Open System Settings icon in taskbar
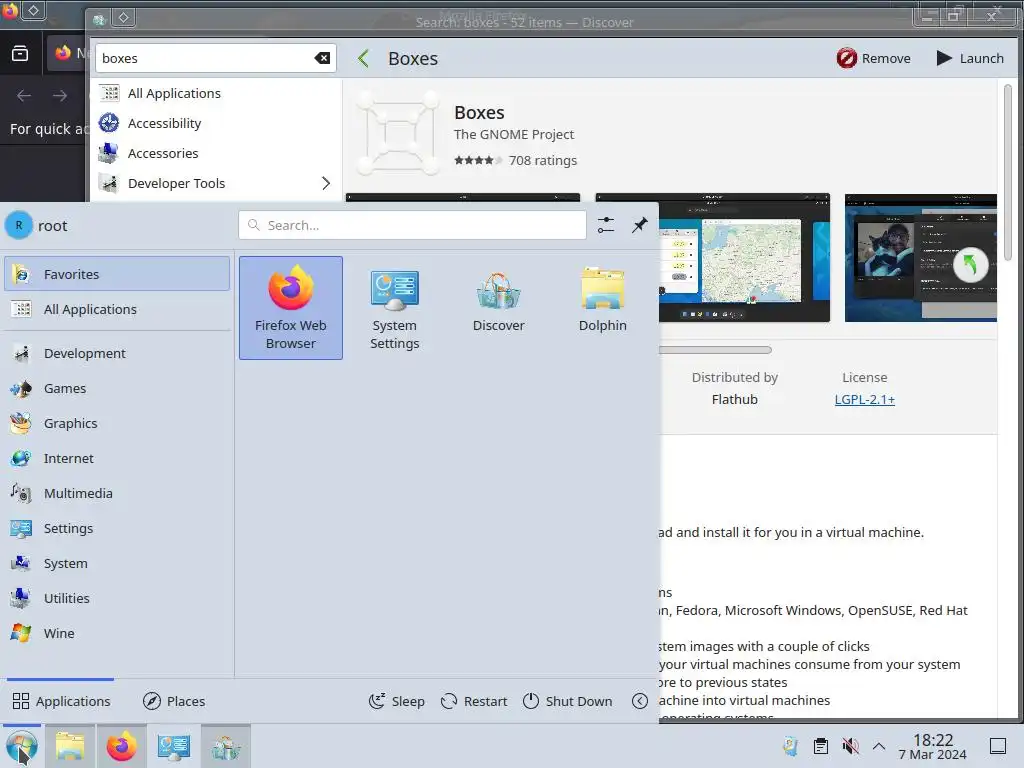The height and width of the screenshot is (768, 1024). click(x=174, y=746)
